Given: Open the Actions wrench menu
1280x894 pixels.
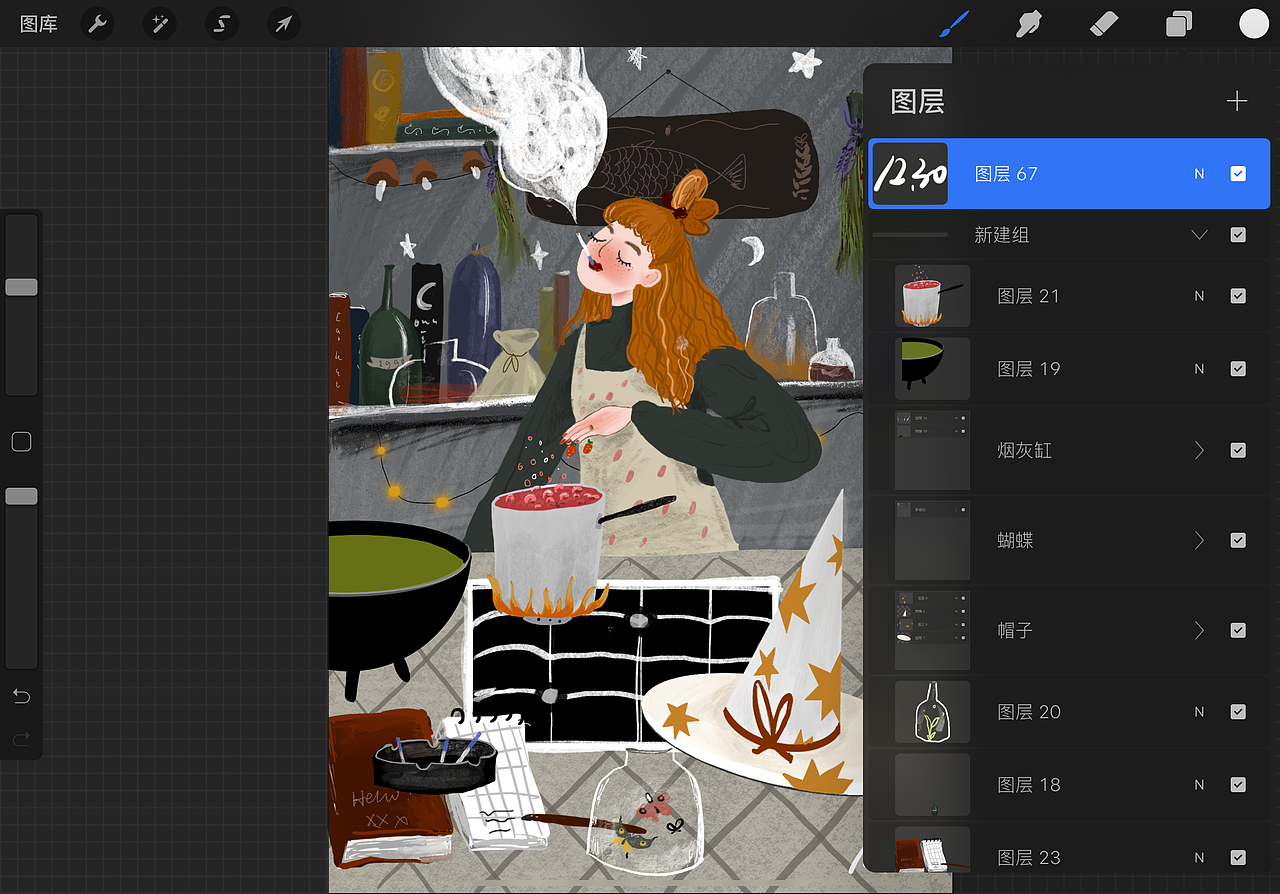Looking at the screenshot, I should [97, 23].
